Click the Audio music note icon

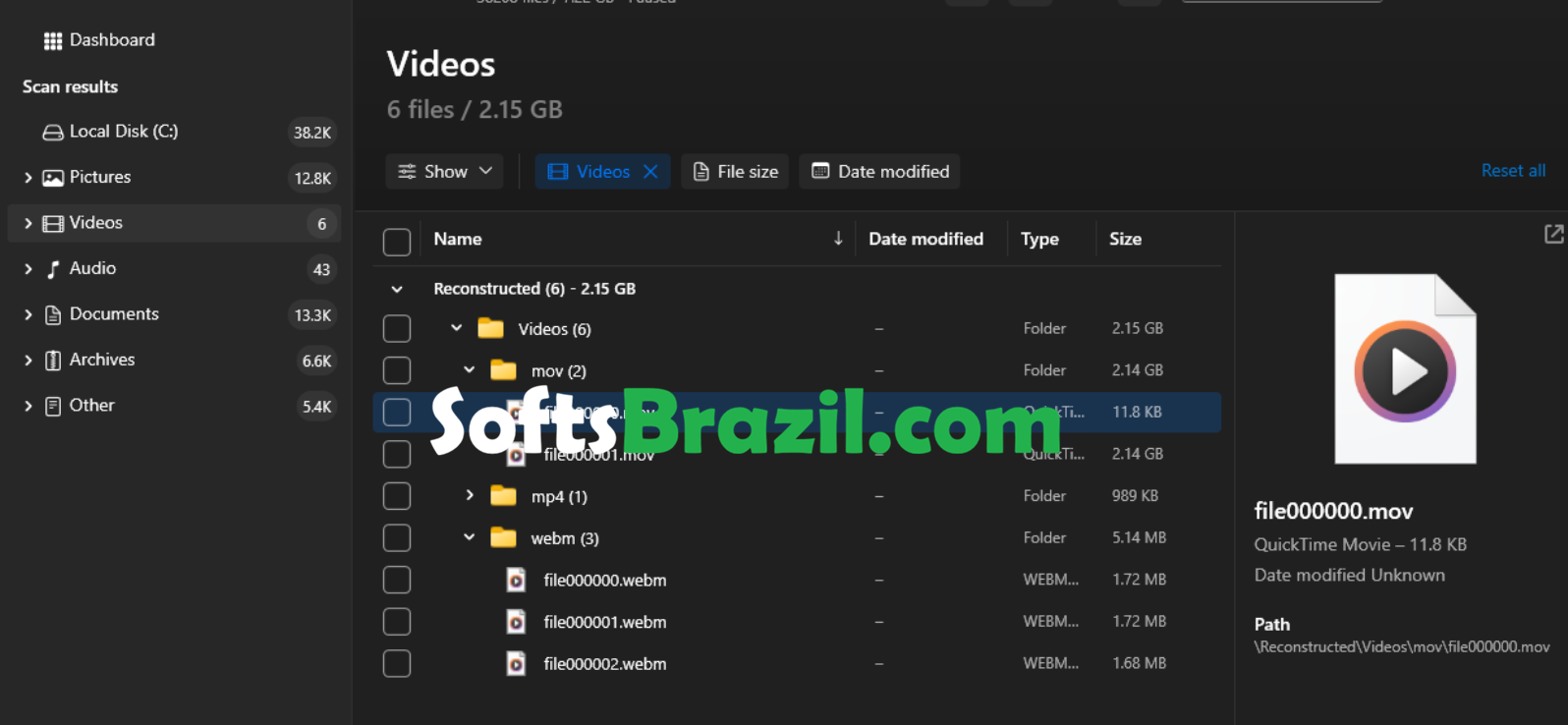pyautogui.click(x=53, y=269)
